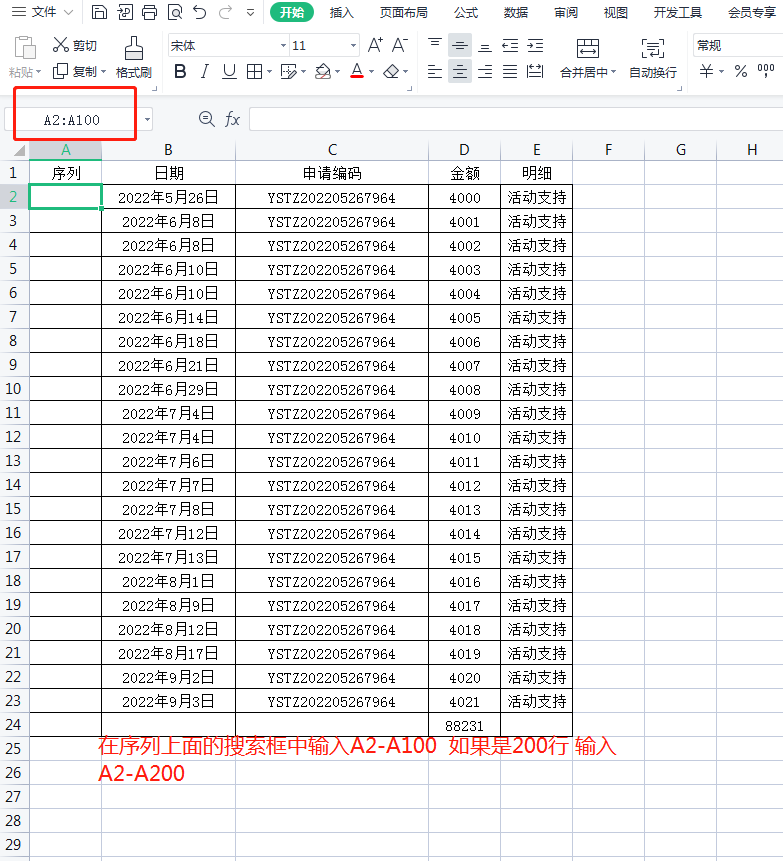Image resolution: width=783 pixels, height=861 pixels.
Task: Increase indent icon
Action: pos(535,45)
